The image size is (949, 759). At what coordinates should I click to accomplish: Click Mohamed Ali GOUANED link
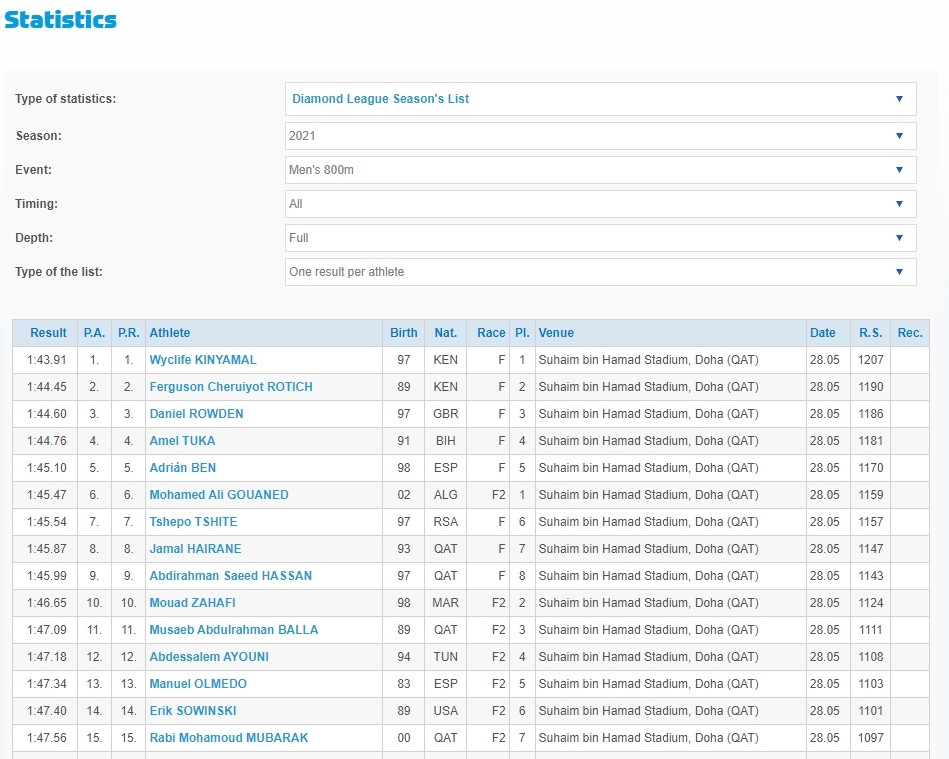click(x=219, y=495)
